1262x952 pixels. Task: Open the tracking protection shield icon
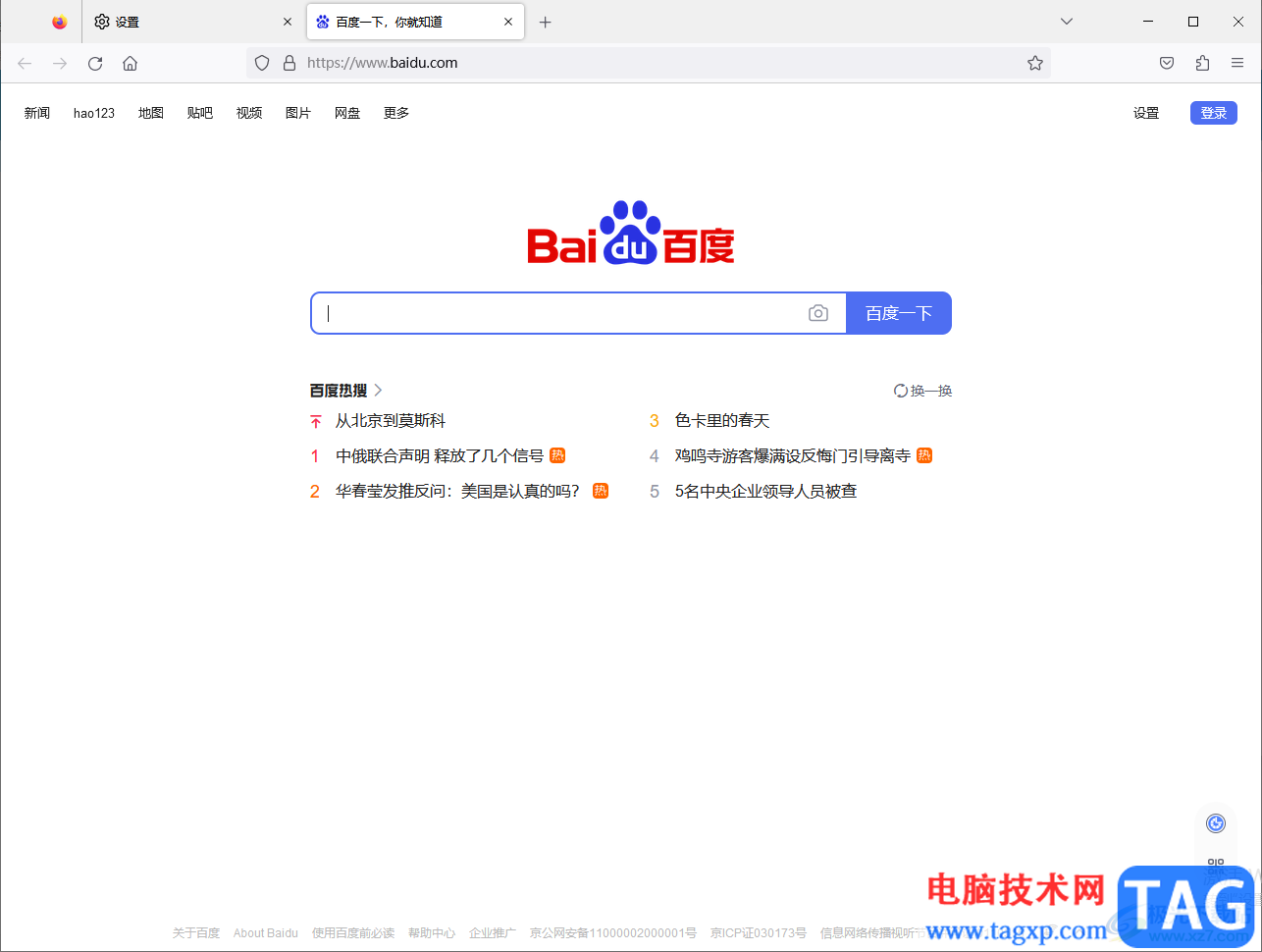pos(262,63)
